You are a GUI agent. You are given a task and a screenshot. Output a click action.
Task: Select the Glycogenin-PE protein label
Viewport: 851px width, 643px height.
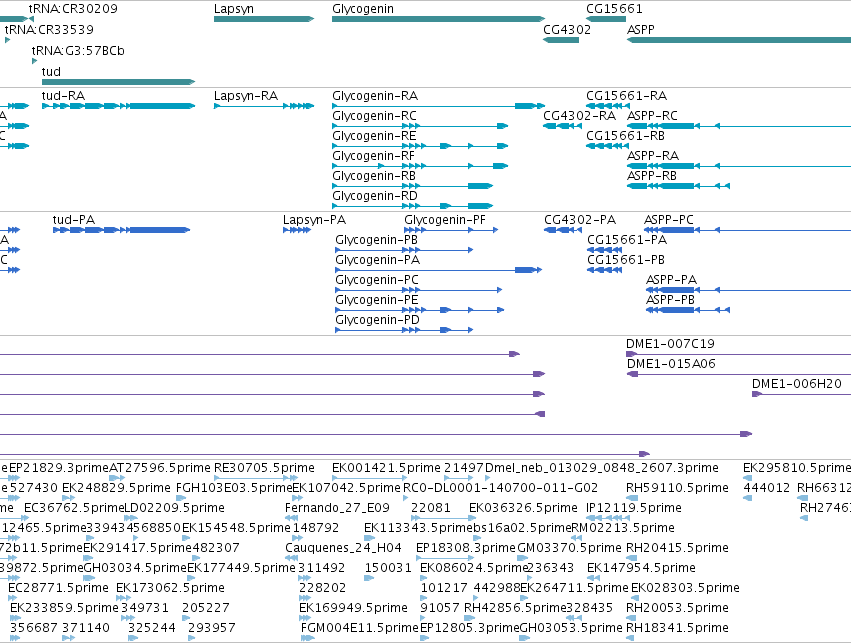click(x=377, y=300)
